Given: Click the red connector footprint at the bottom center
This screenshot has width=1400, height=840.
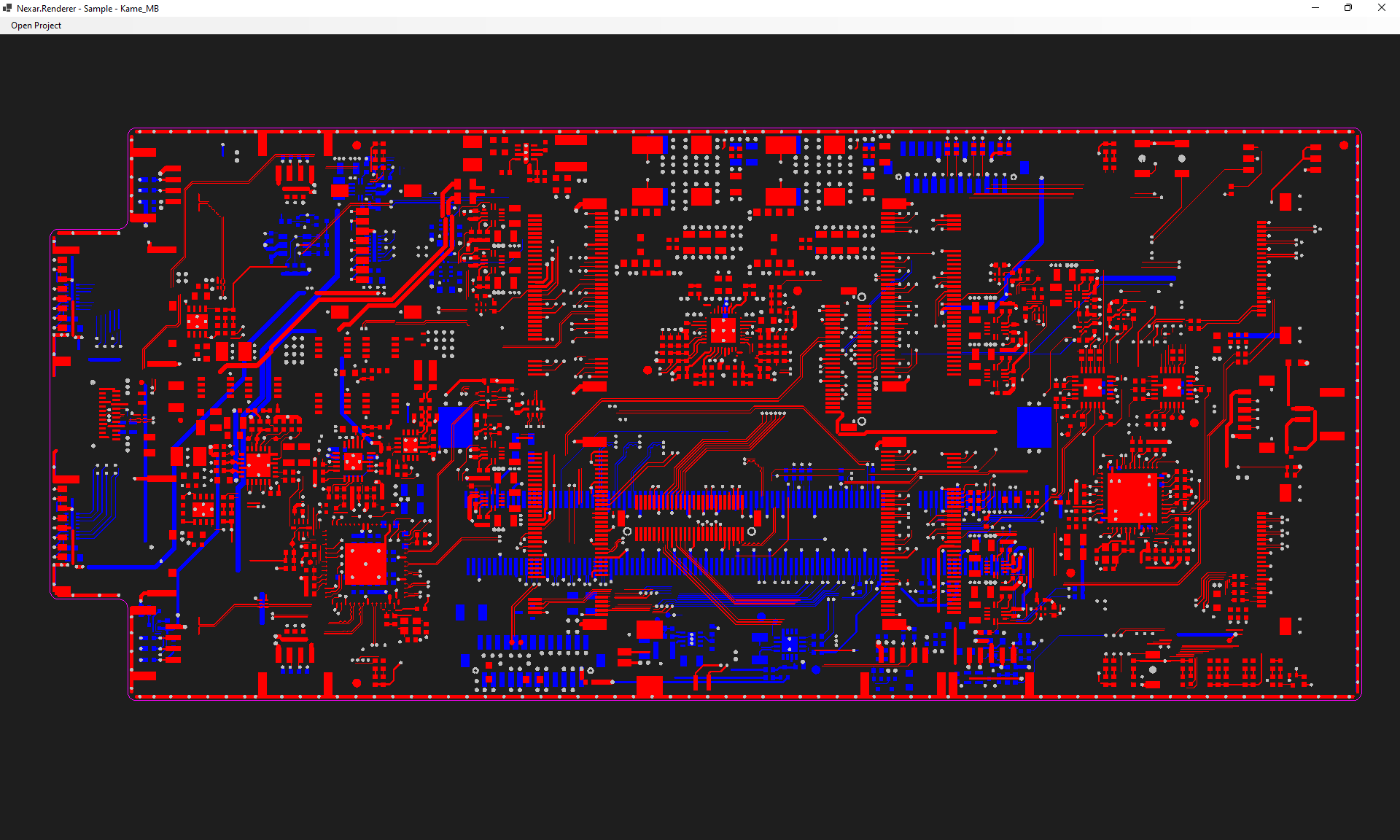Looking at the screenshot, I should click(x=649, y=685).
